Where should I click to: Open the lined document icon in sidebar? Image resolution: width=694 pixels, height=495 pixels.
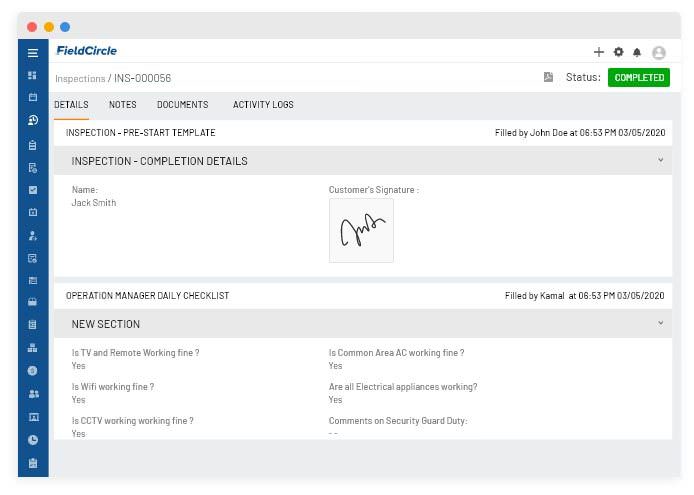coord(32,325)
